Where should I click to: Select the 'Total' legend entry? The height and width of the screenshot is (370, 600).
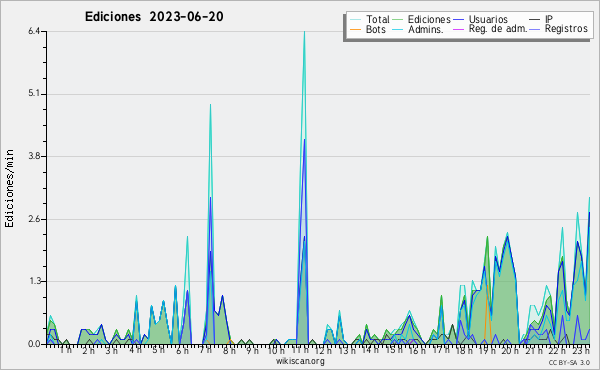378,19
